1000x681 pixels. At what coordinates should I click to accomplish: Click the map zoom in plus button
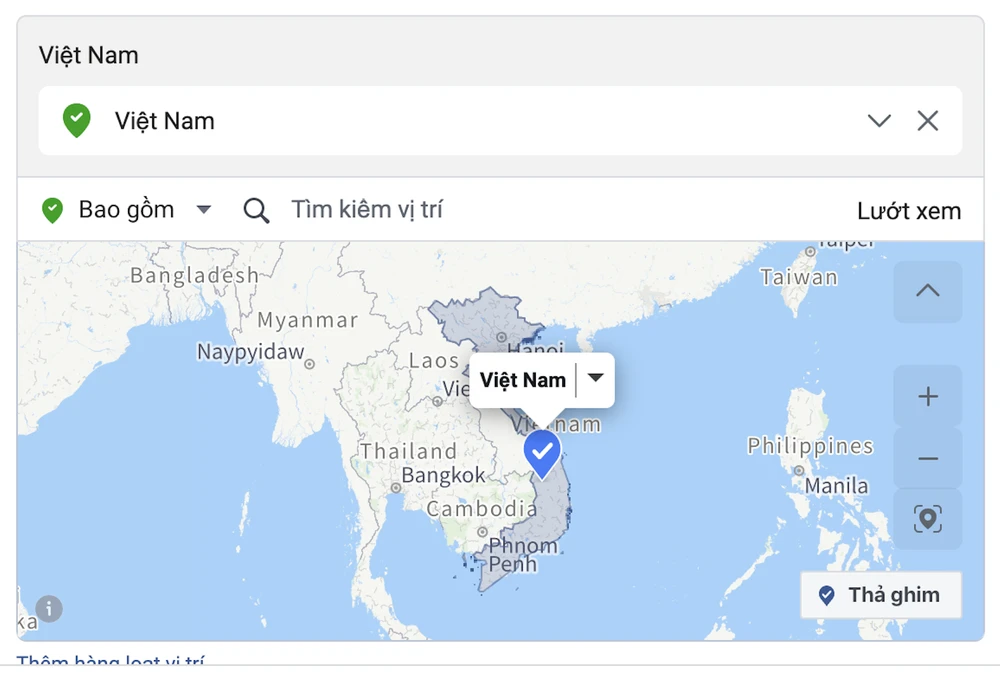(927, 396)
